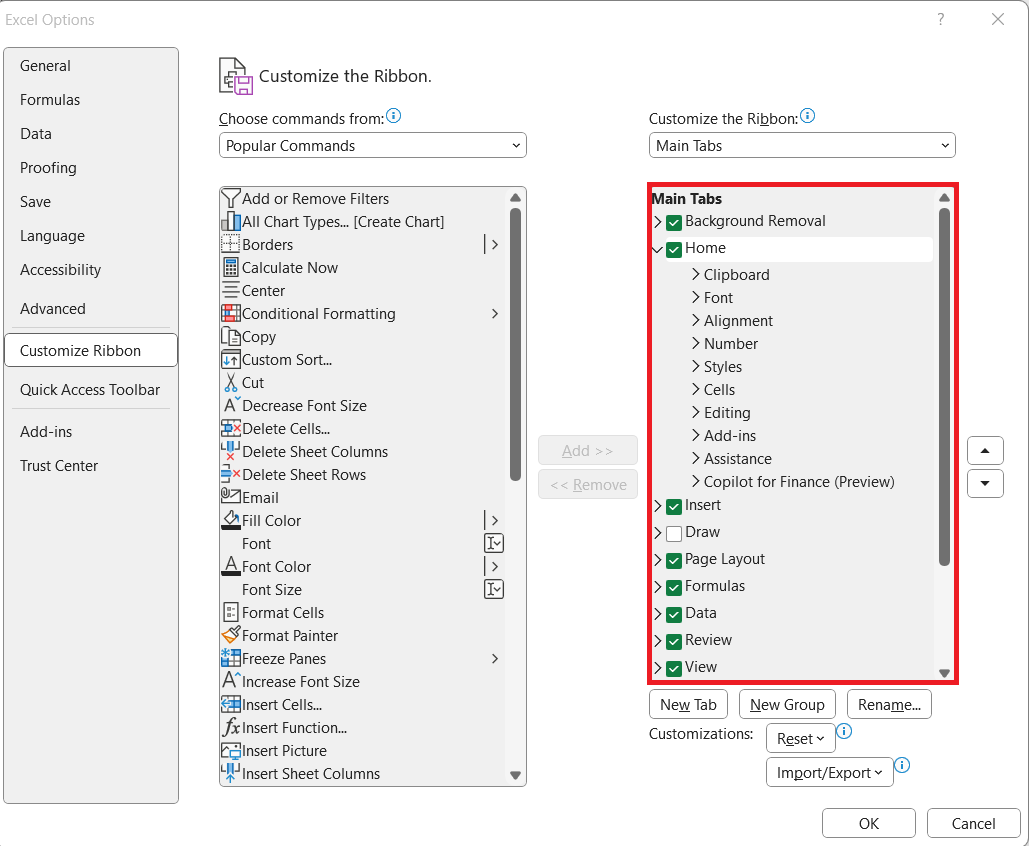
Task: Uncheck the Formulas tab checkbox
Action: pyautogui.click(x=673, y=587)
